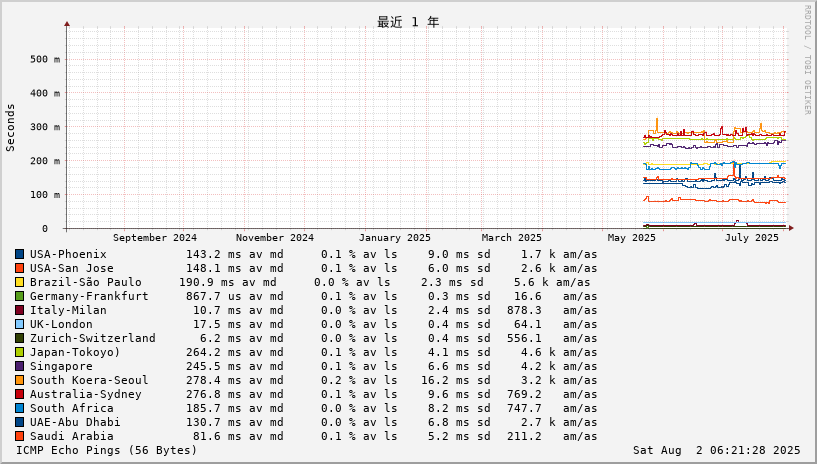Click the Brazil-São Paulo yellow legend swatch

click(x=19, y=282)
